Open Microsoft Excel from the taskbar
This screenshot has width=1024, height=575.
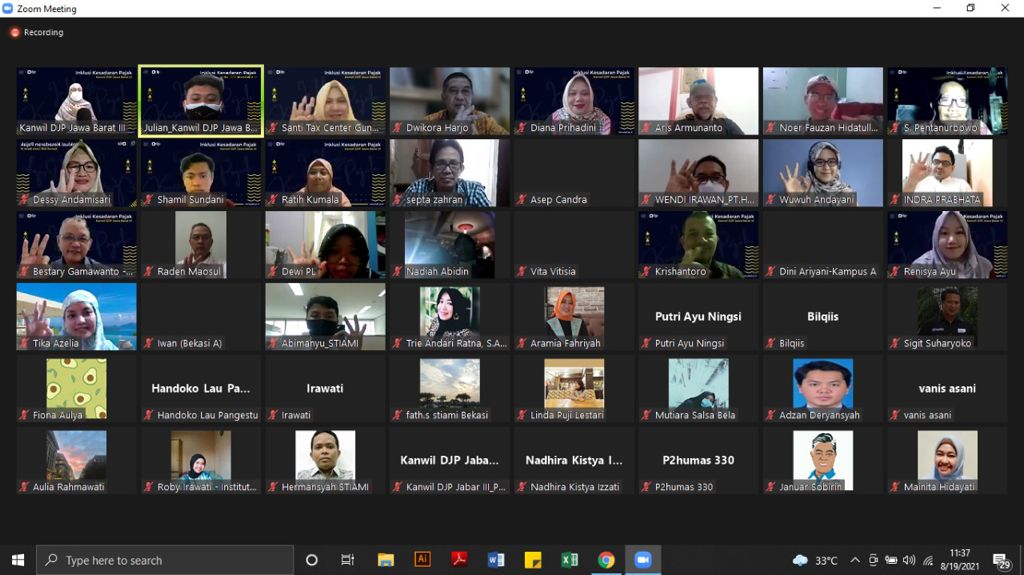pyautogui.click(x=570, y=560)
